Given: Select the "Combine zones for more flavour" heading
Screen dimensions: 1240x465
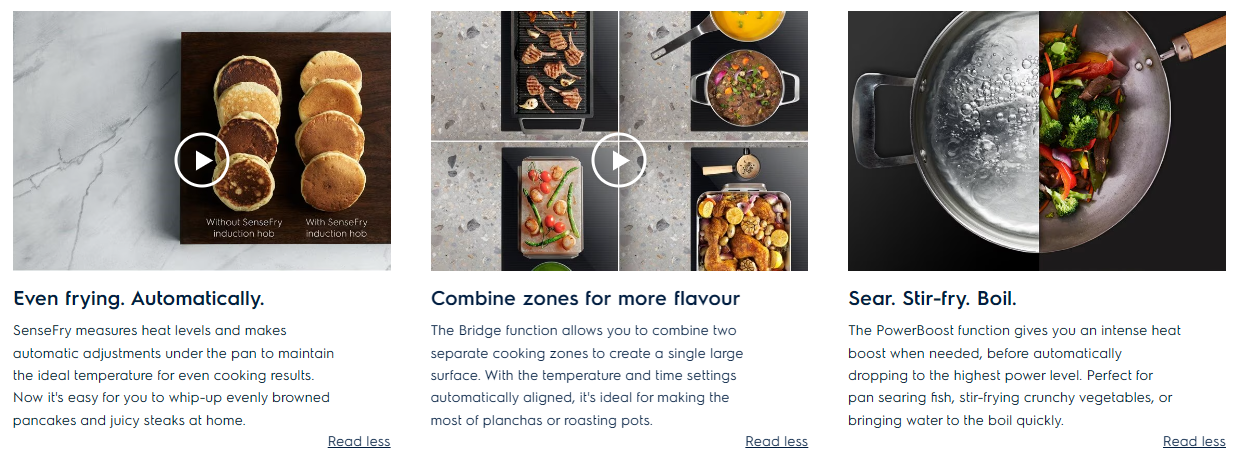Looking at the screenshot, I should coord(585,298).
